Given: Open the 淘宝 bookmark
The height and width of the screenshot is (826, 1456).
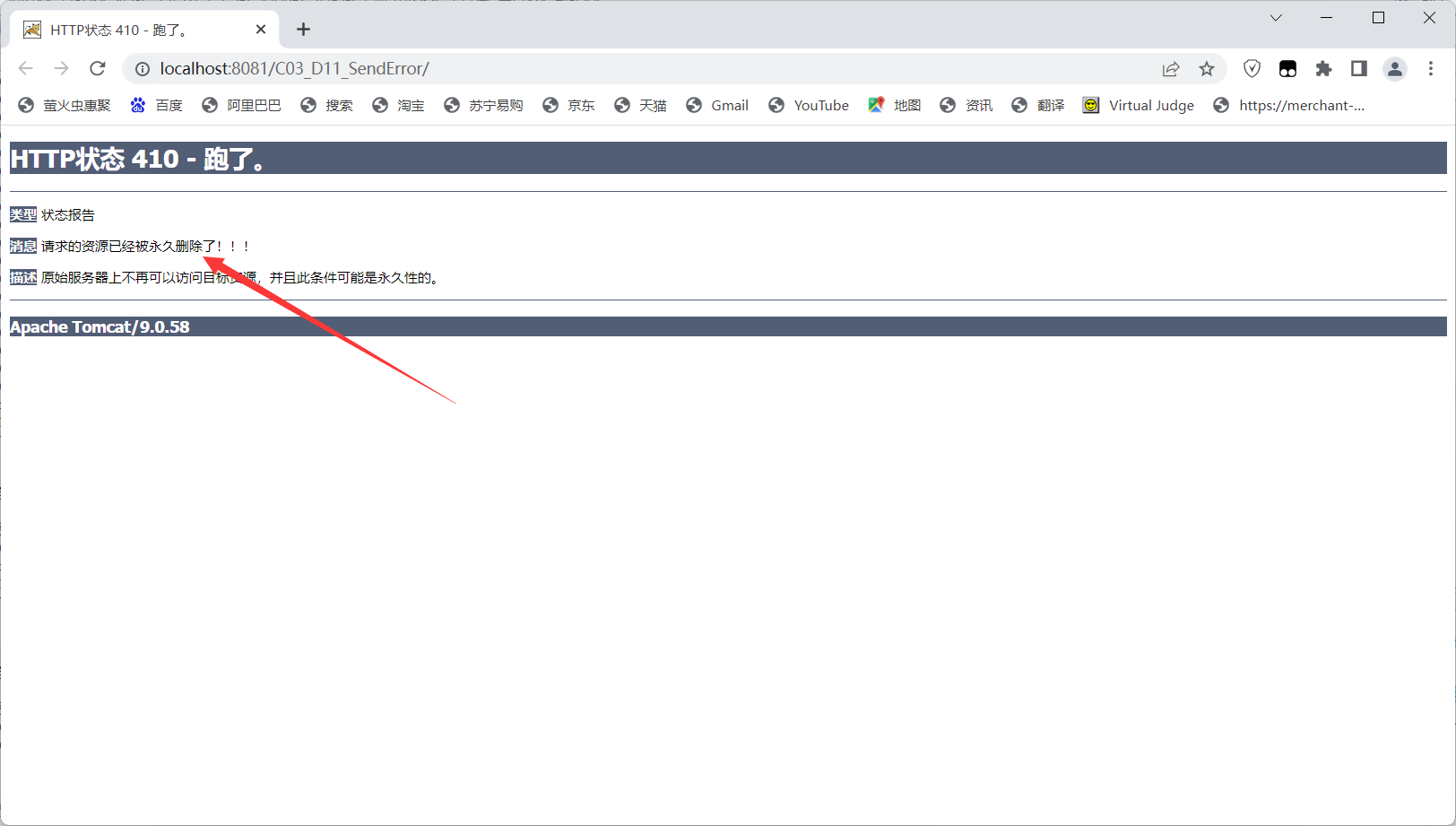Looking at the screenshot, I should (399, 106).
